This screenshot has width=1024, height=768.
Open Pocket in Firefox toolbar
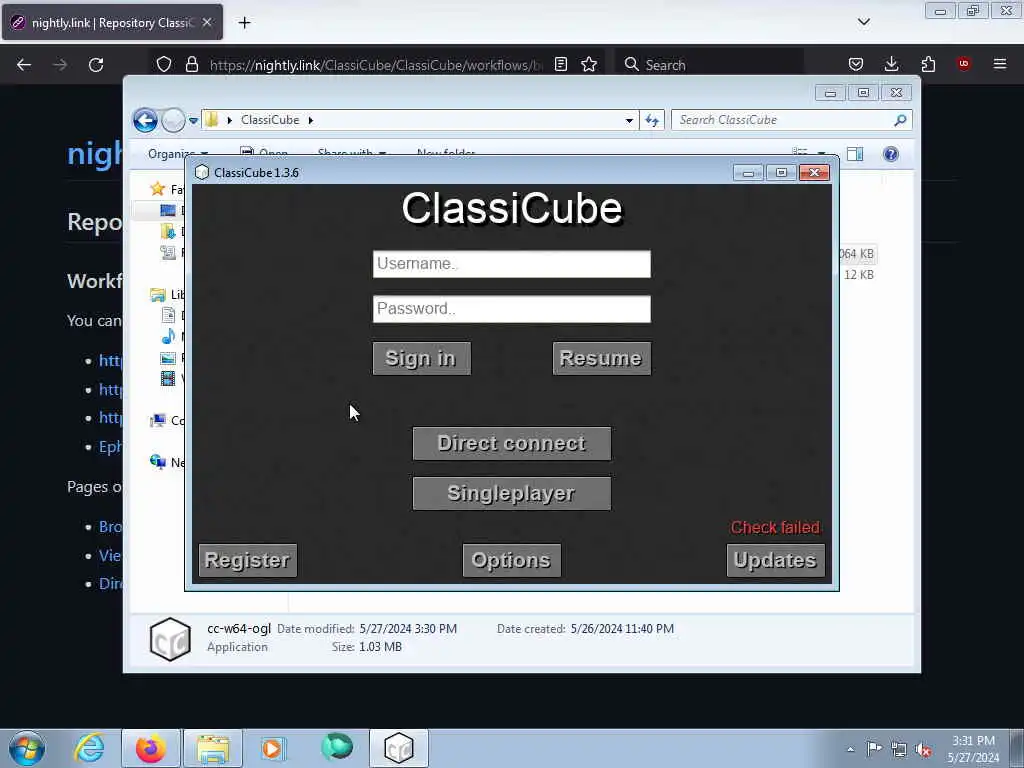(856, 64)
